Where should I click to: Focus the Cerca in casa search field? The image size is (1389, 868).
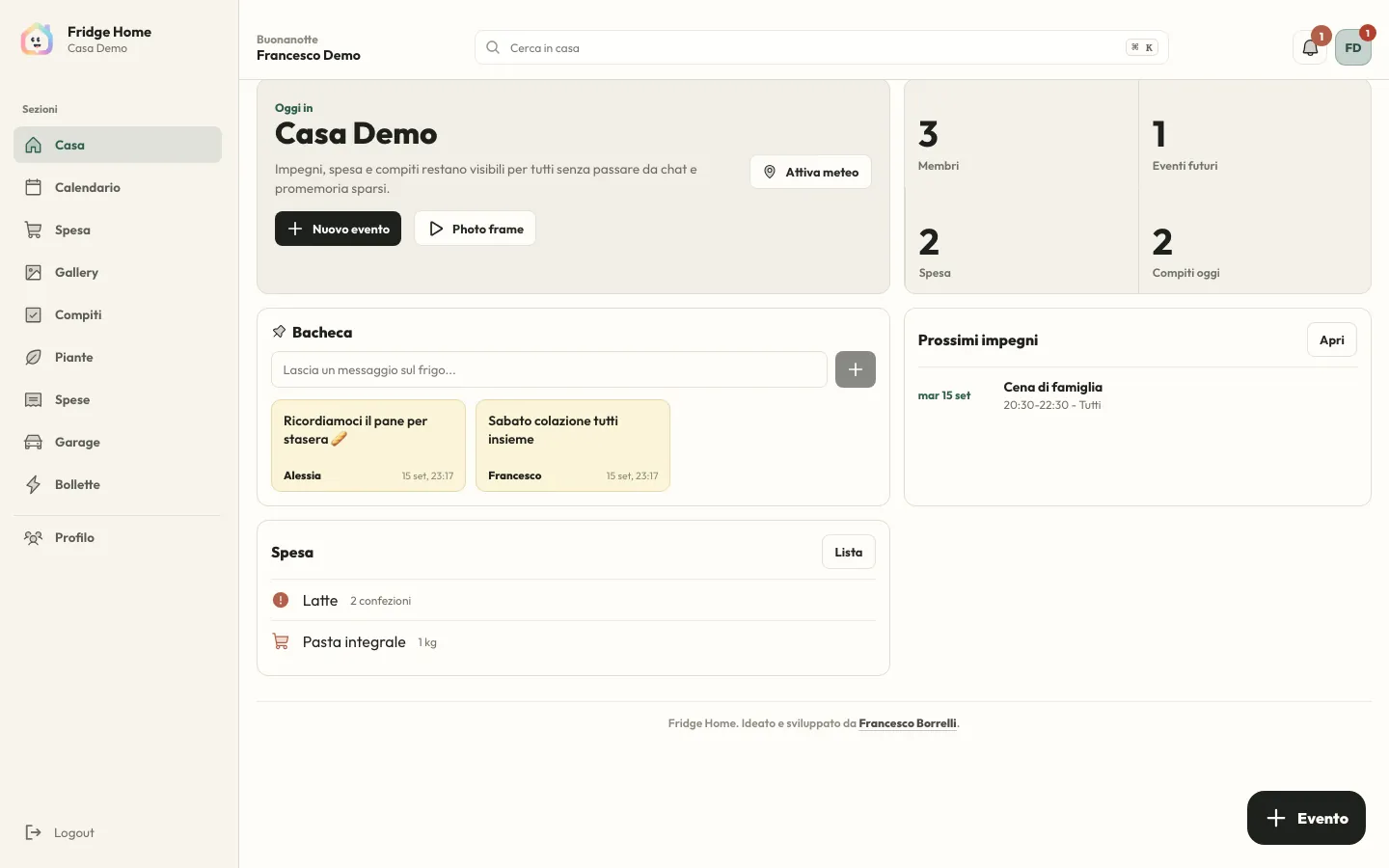tap(822, 47)
